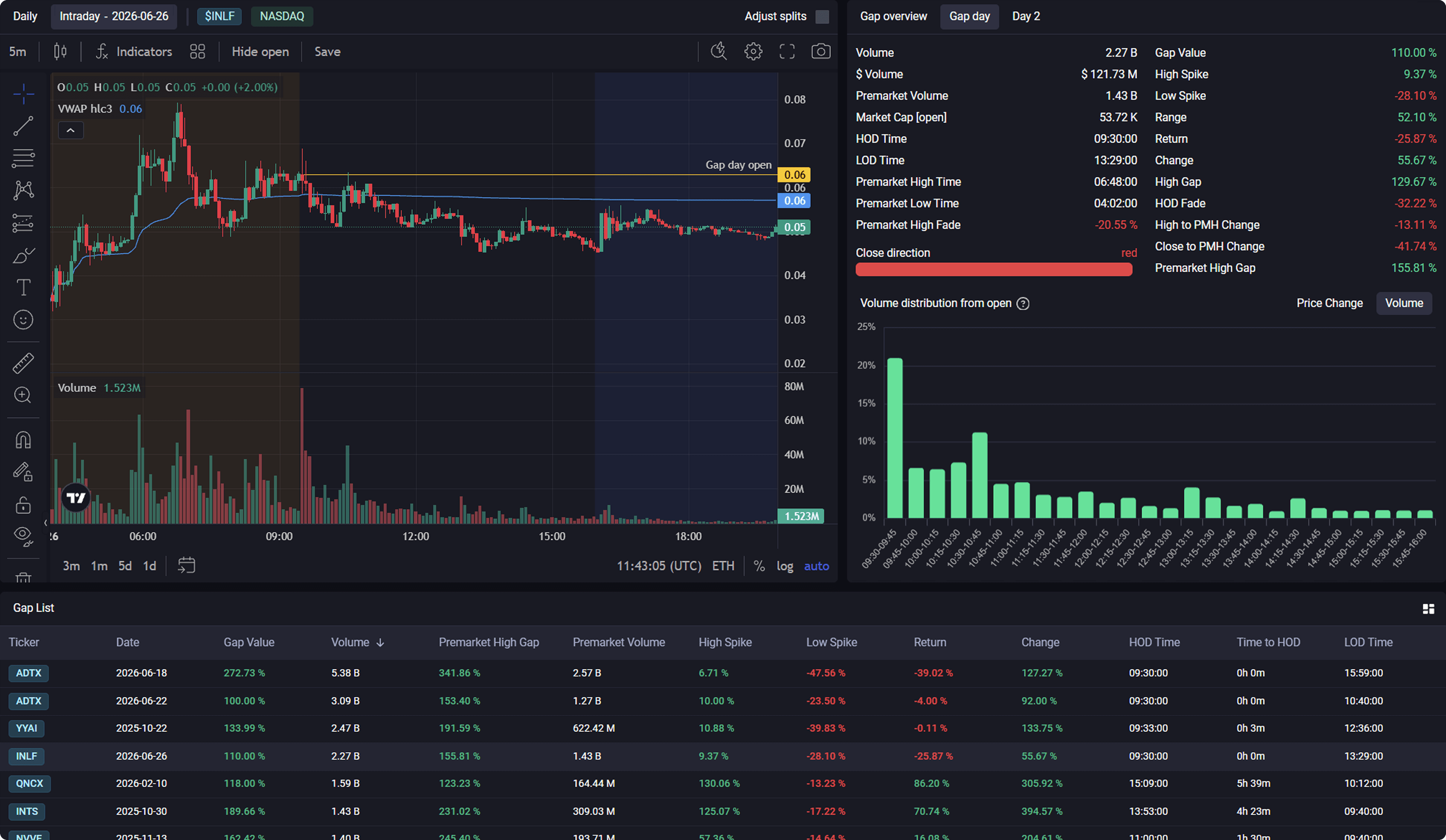Image resolution: width=1446 pixels, height=840 pixels.
Task: Open the Indicators dialog
Action: (134, 52)
